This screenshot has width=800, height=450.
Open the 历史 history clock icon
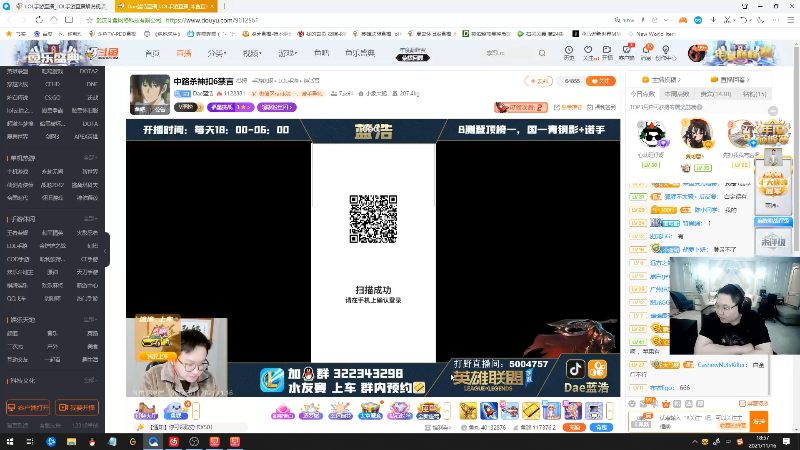[x=568, y=50]
